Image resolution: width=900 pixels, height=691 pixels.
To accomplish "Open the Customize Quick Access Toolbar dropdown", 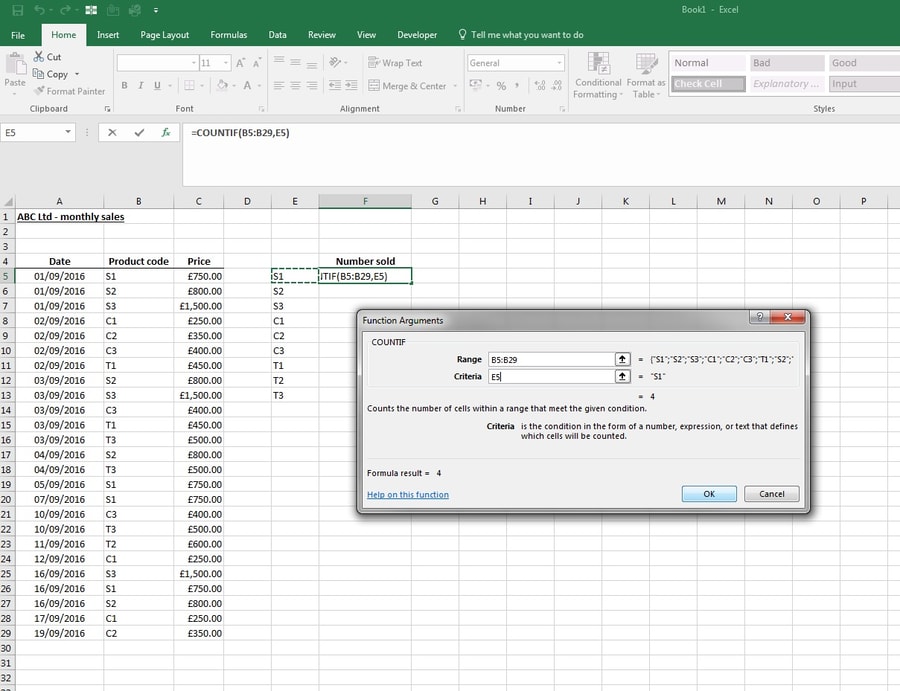I will [x=156, y=10].
